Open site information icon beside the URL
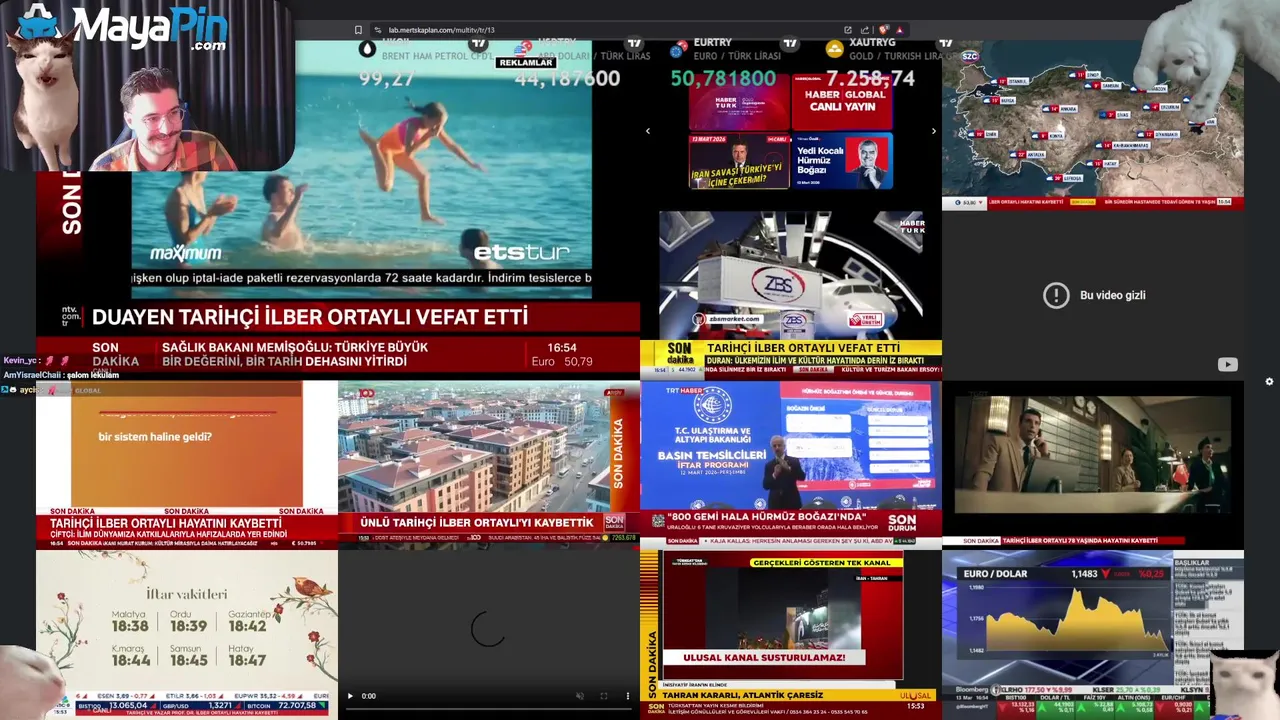Viewport: 1280px width, 720px height. (378, 30)
